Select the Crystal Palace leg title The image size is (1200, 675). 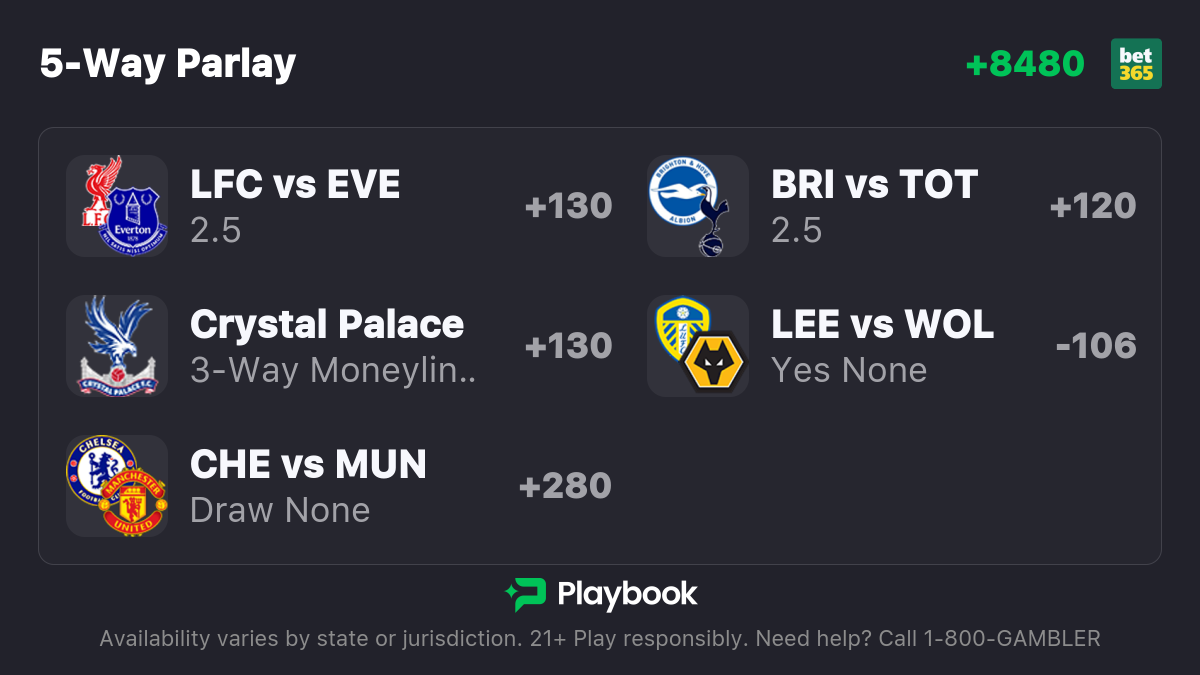[x=327, y=325]
